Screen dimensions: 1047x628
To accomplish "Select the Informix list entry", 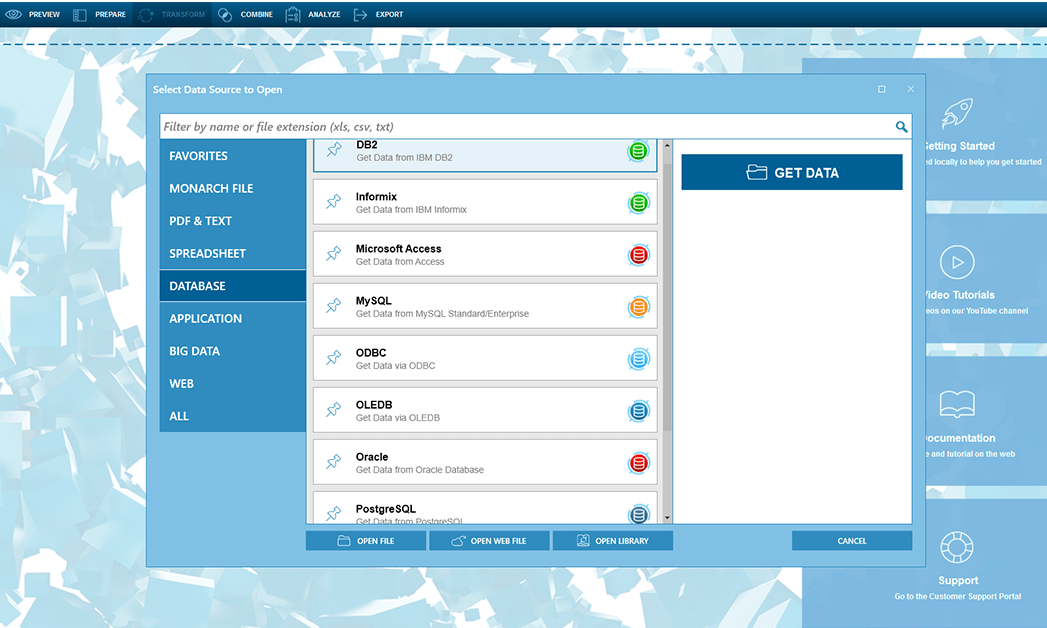I will [x=485, y=202].
